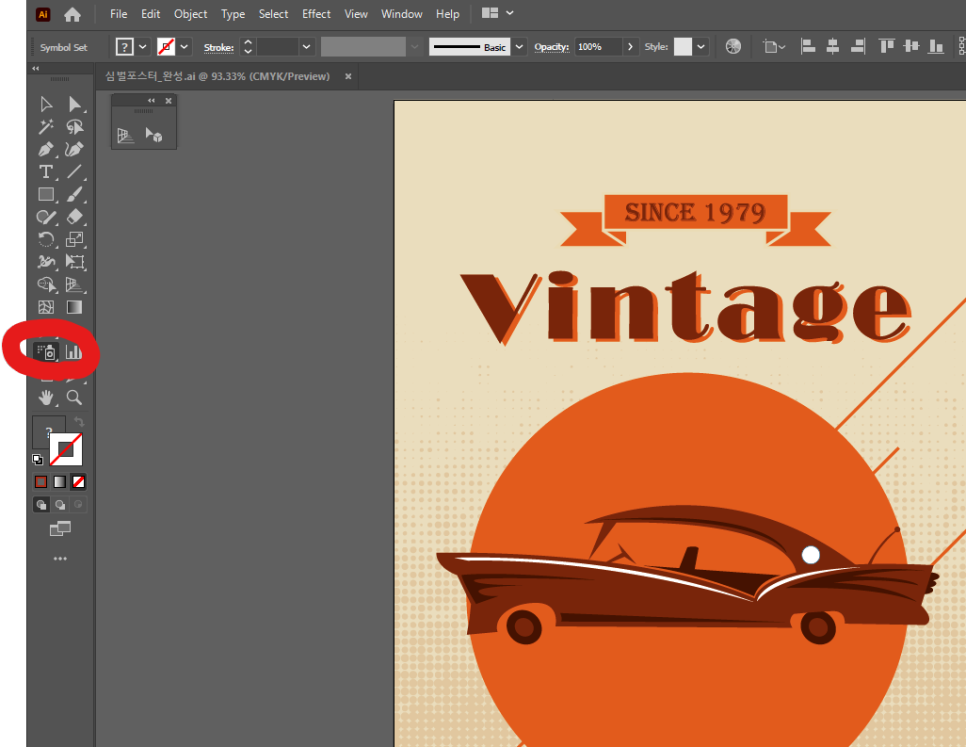Adjust stroke weight stepper arrows
Screen dimensions: 966x747
coord(248,47)
